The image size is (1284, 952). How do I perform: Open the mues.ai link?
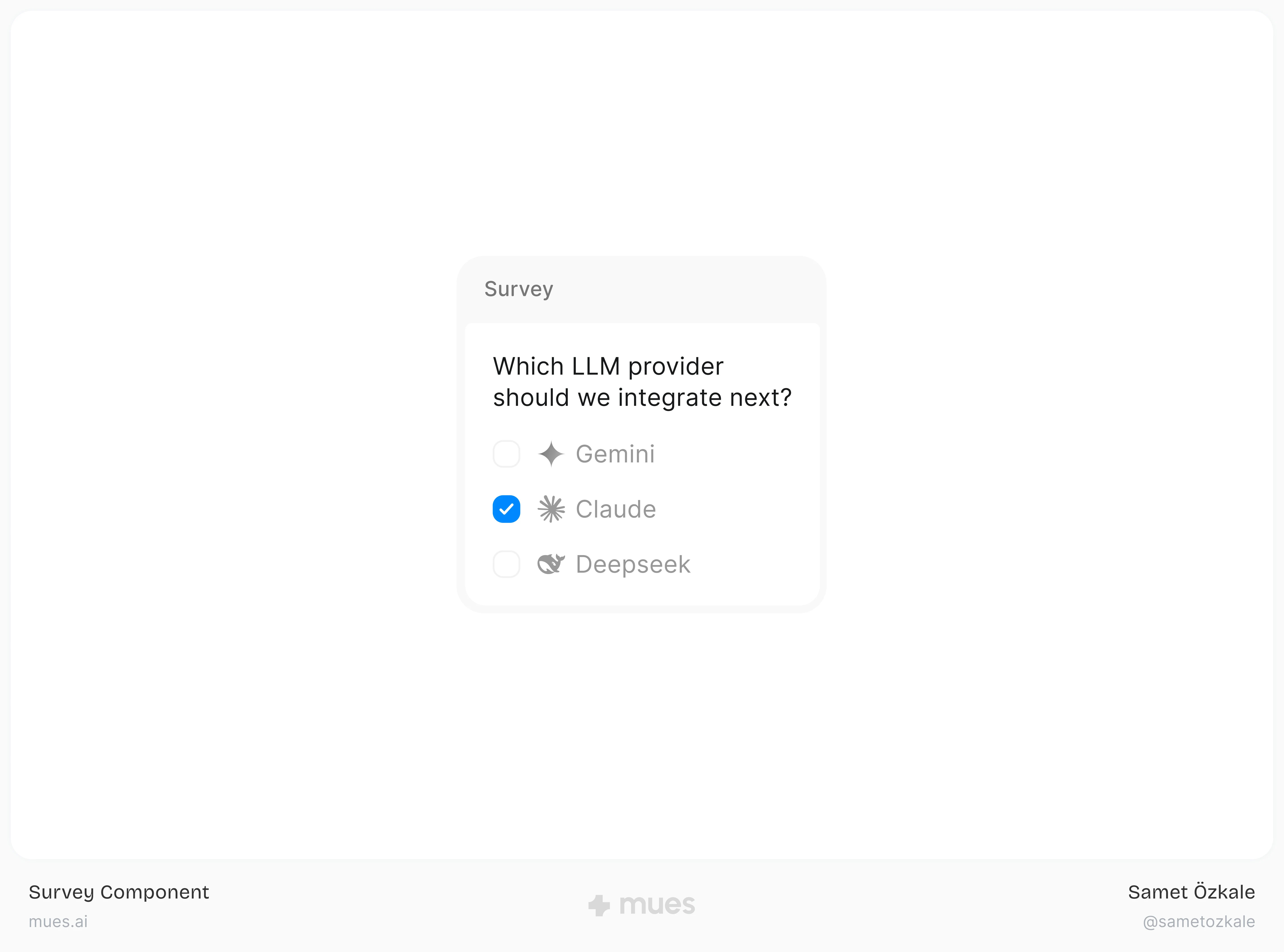[x=58, y=921]
